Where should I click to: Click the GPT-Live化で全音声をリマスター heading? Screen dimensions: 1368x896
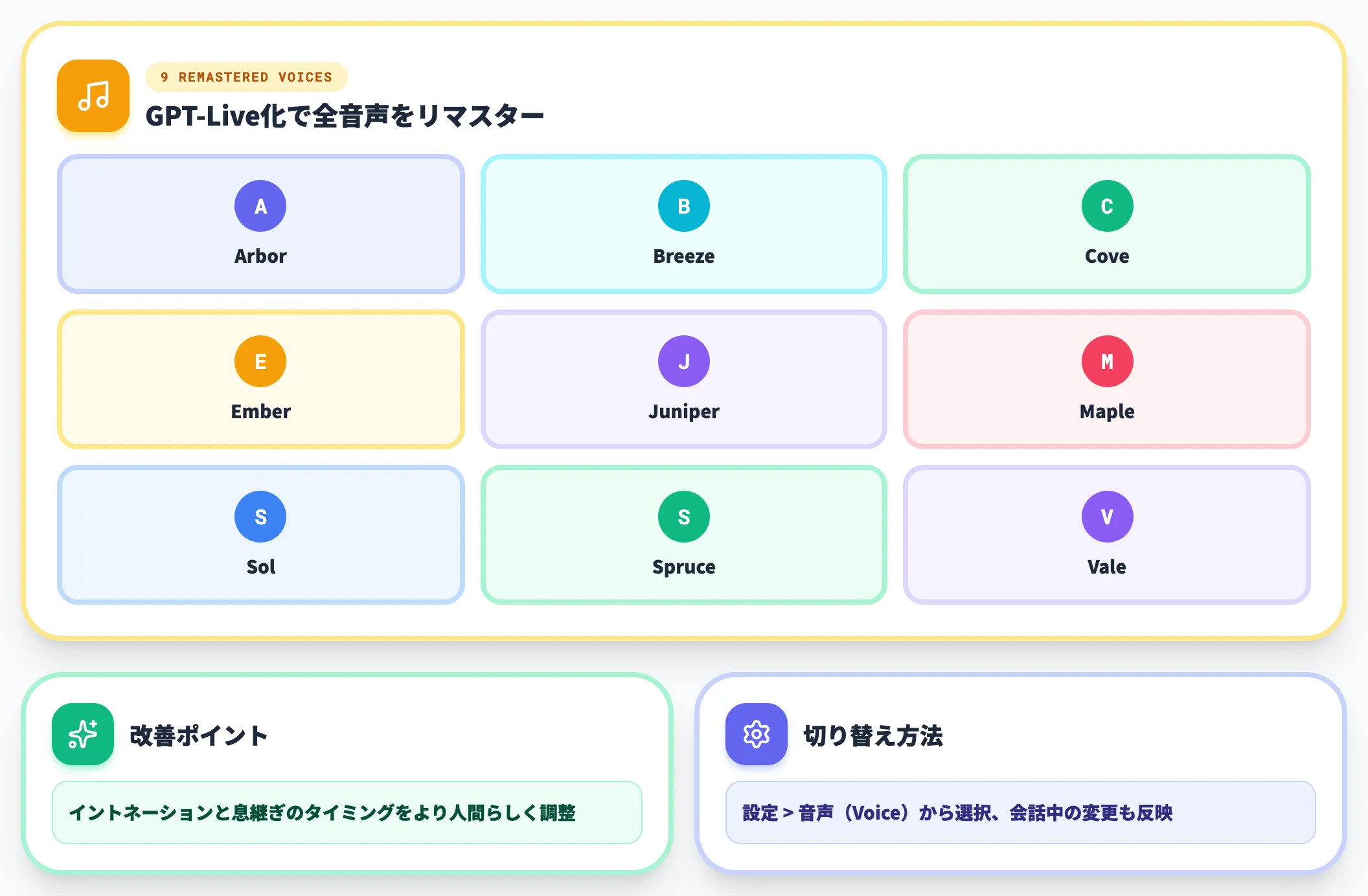coord(345,116)
